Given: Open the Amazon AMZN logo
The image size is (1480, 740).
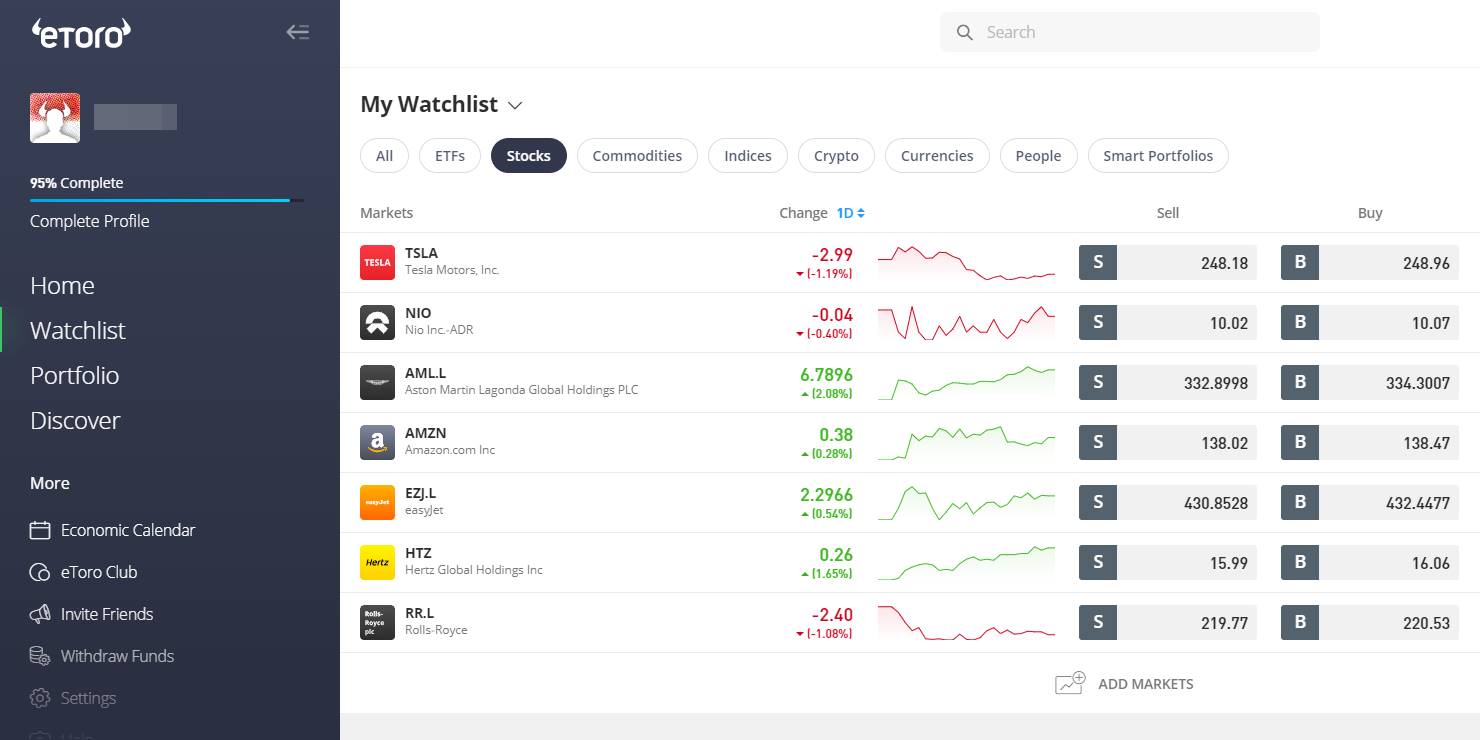Looking at the screenshot, I should [377, 443].
